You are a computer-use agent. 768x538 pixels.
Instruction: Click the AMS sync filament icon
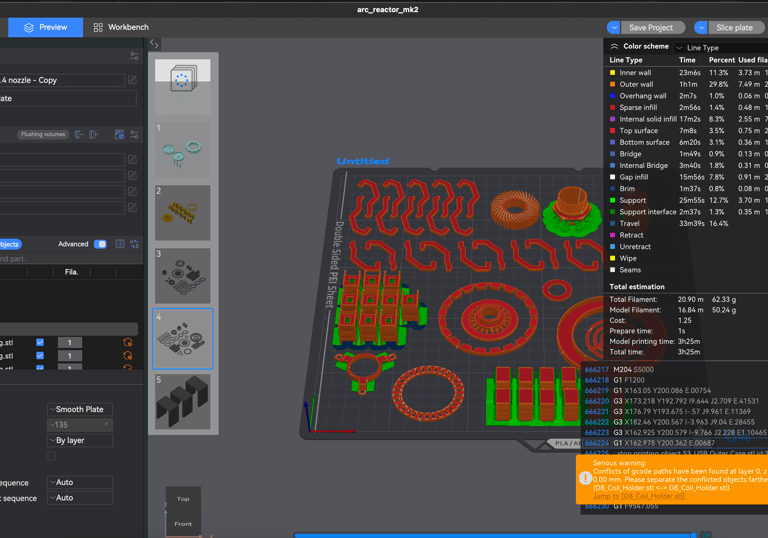(119, 134)
